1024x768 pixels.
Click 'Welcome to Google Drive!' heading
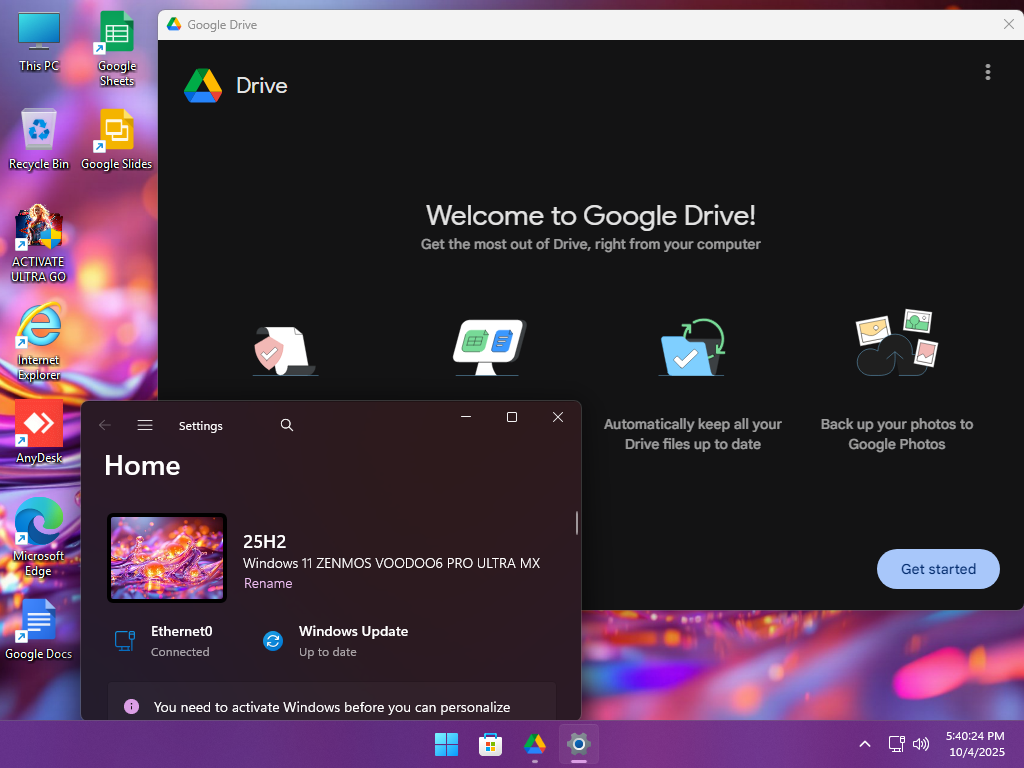point(590,216)
